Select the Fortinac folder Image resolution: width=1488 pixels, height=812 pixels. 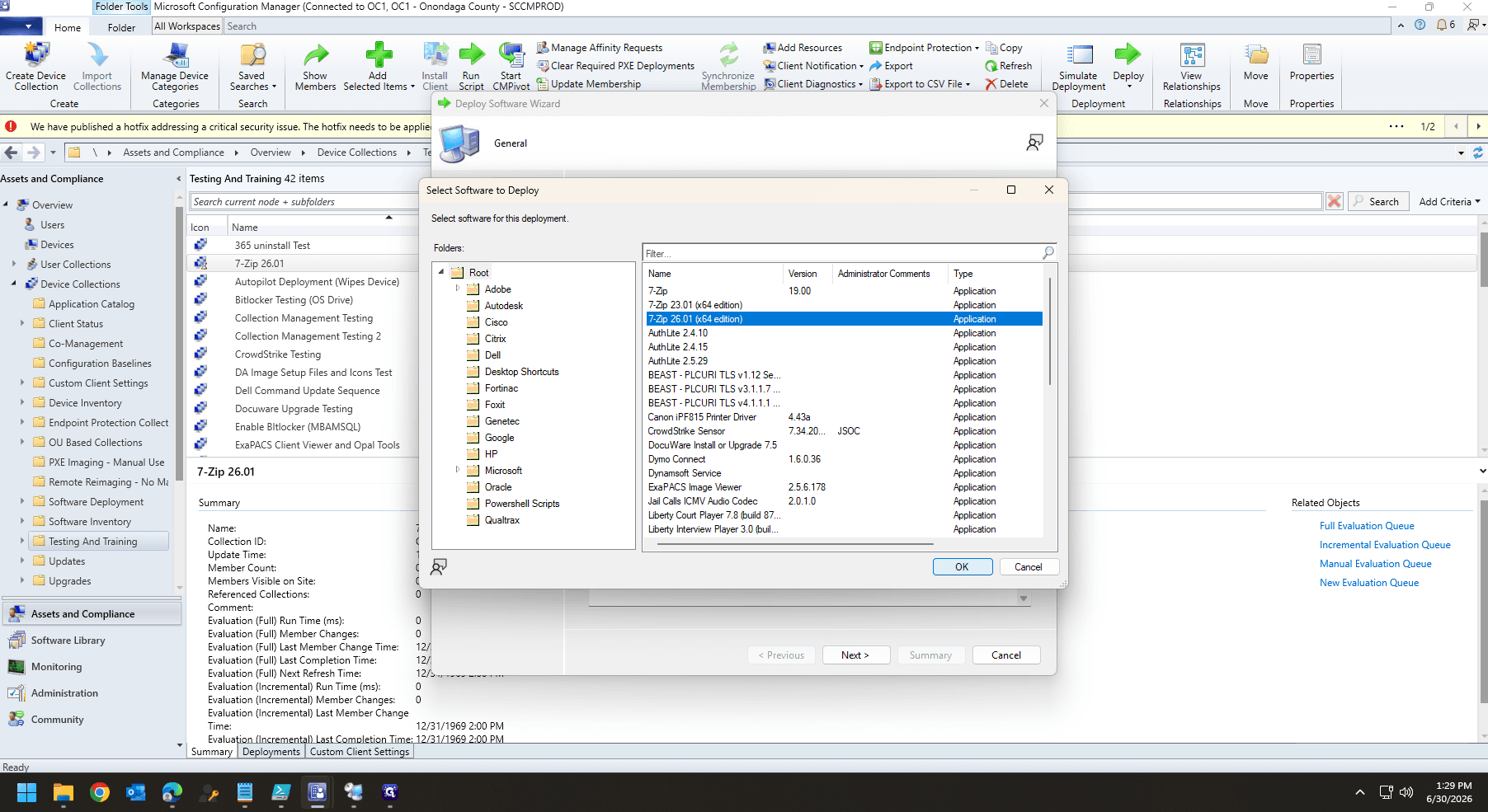pos(501,388)
